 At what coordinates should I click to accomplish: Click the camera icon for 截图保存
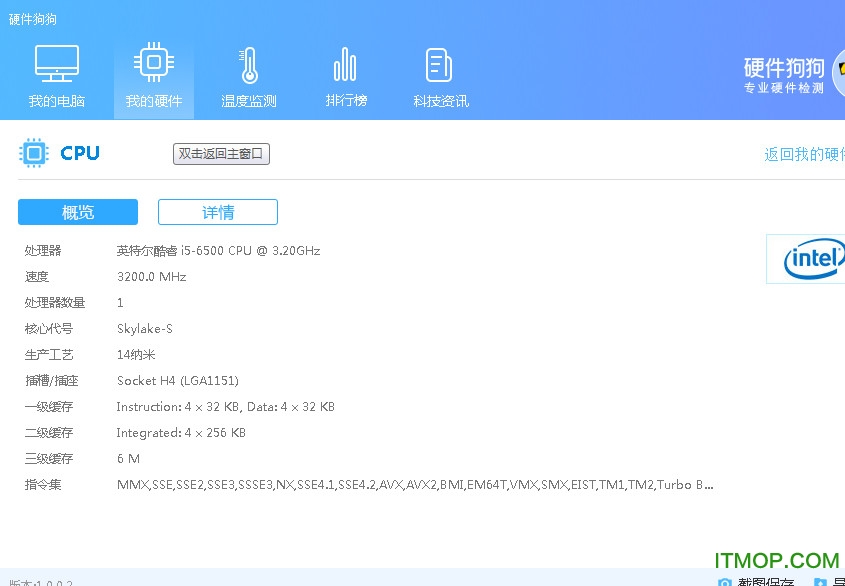click(x=725, y=582)
